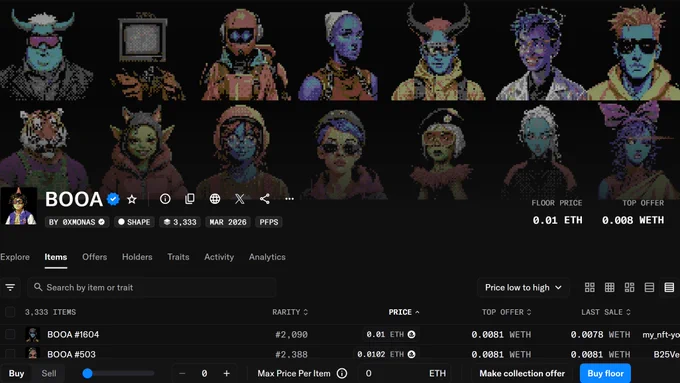Switch to mosaic grid view
The image size is (680, 383).
(629, 287)
